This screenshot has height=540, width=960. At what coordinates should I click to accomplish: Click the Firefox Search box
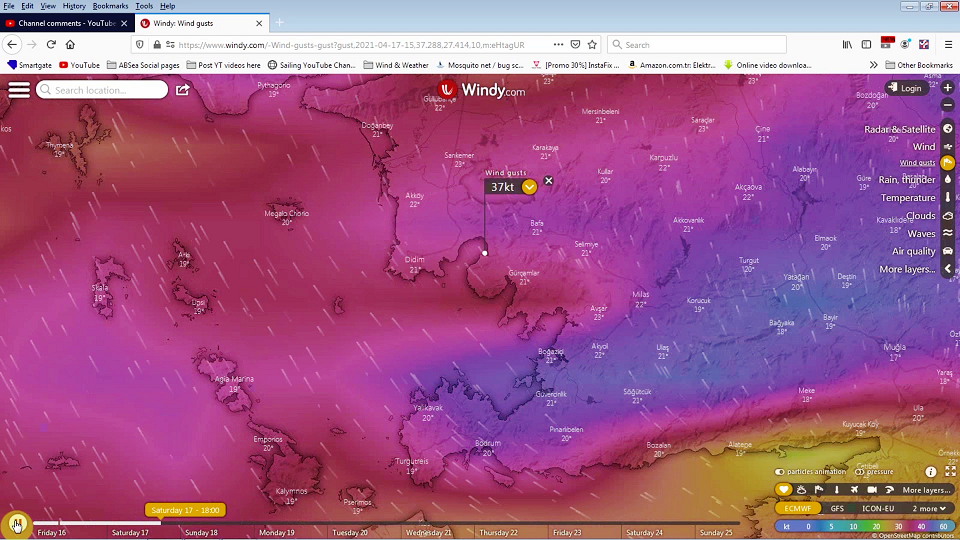pyautogui.click(x=697, y=45)
